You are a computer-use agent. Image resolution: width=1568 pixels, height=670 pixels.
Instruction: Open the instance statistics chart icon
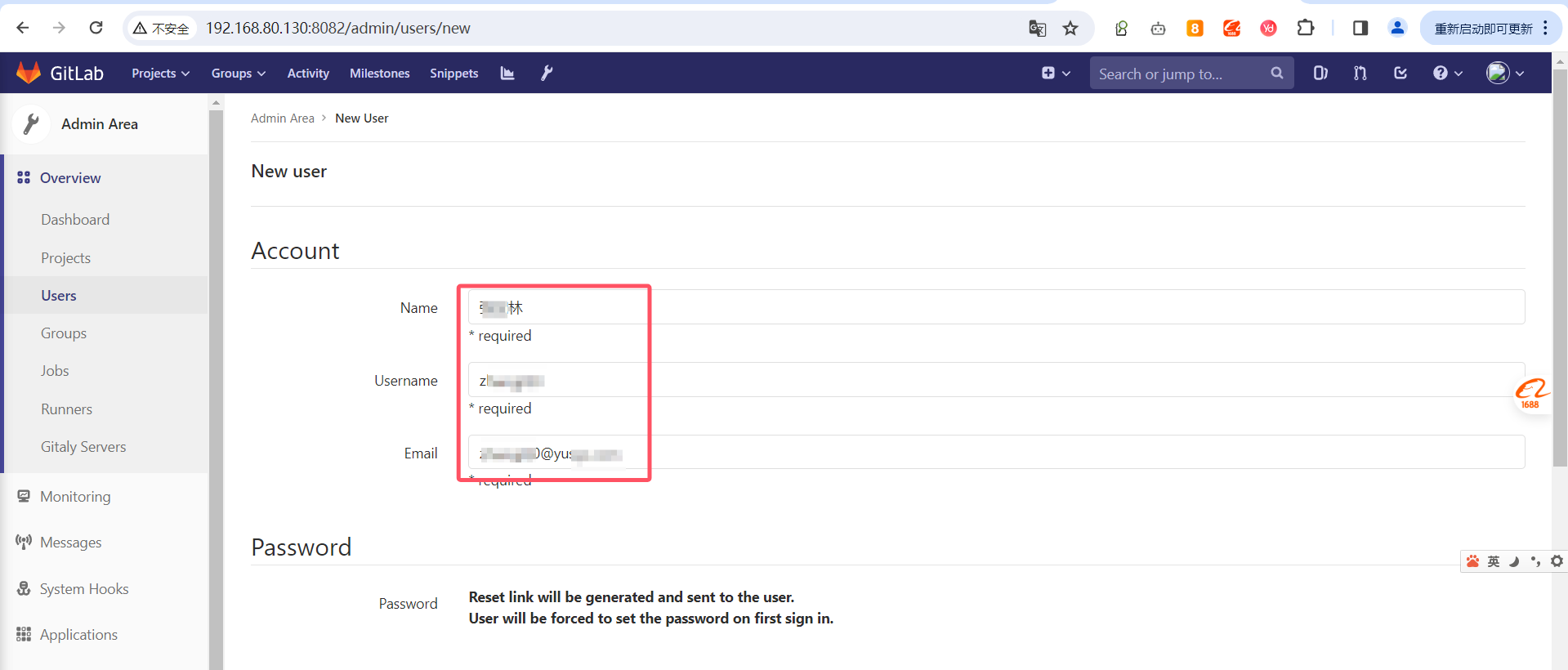[x=507, y=74]
